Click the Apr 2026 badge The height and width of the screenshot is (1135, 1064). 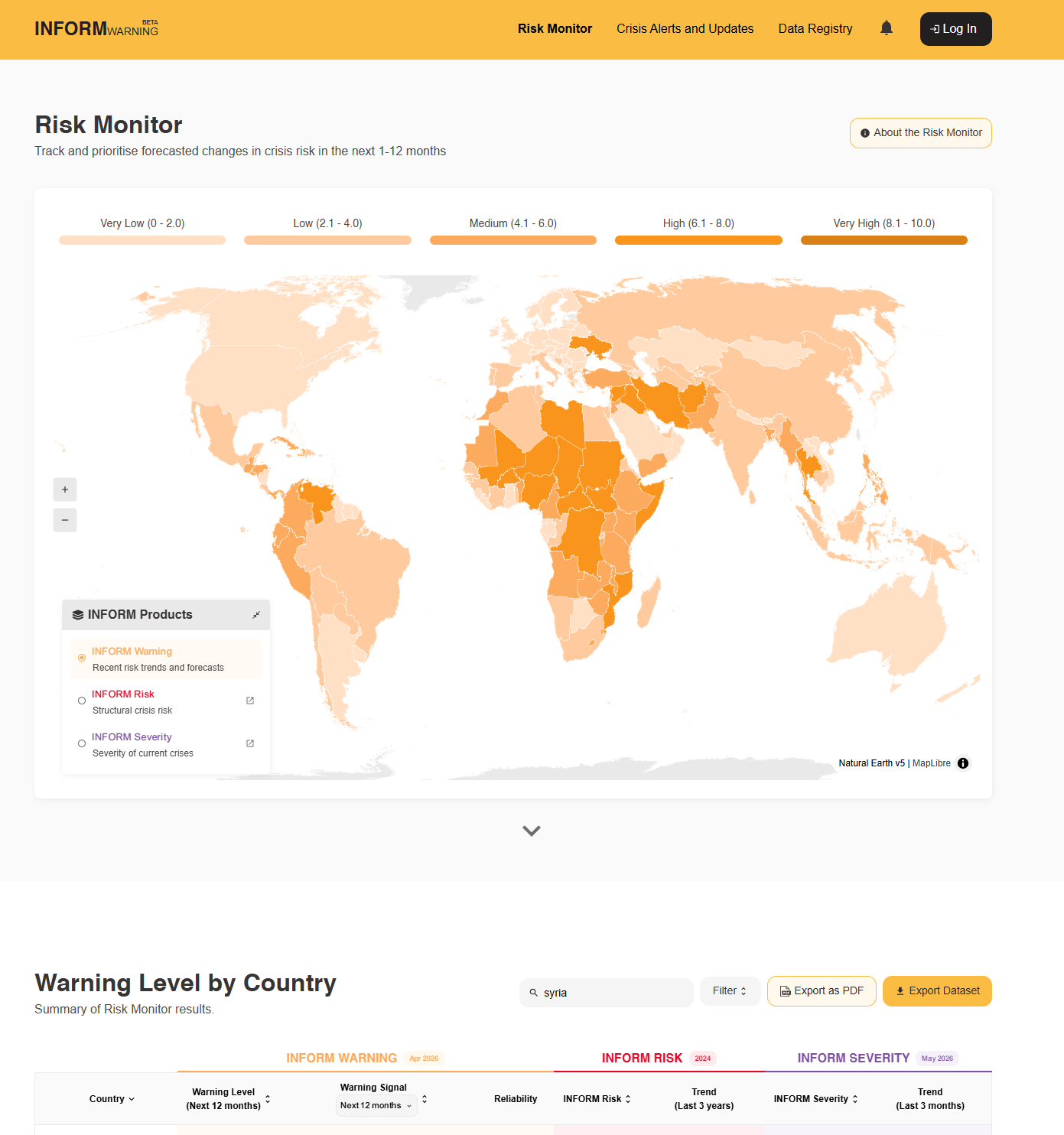point(424,1059)
